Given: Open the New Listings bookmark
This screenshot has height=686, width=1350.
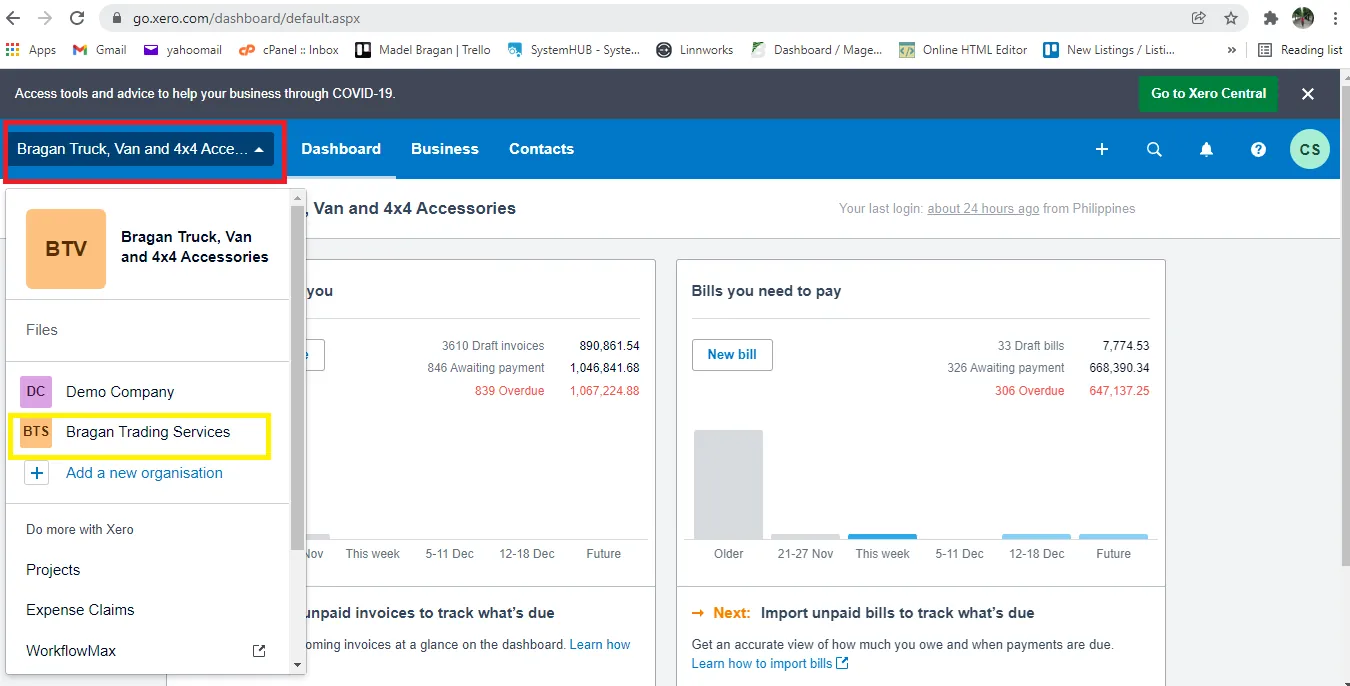Looking at the screenshot, I should (x=1110, y=50).
